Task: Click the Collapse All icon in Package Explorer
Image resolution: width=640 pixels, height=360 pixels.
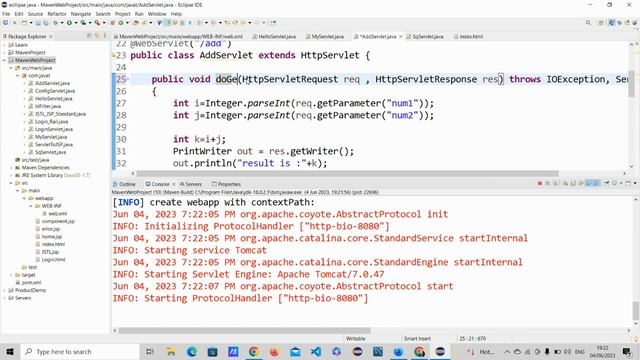Action: click(89, 36)
